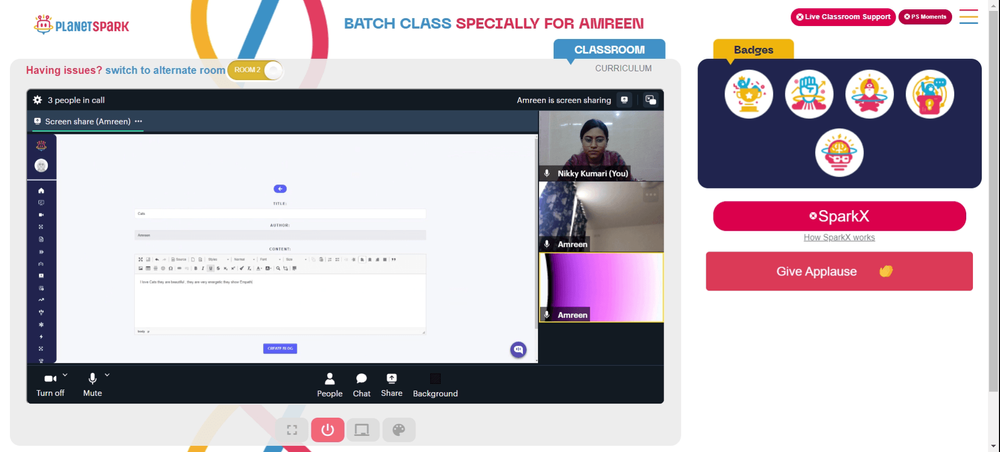This screenshot has width=1000, height=452.
Task: Click "3 people in call" text
Action: (76, 100)
